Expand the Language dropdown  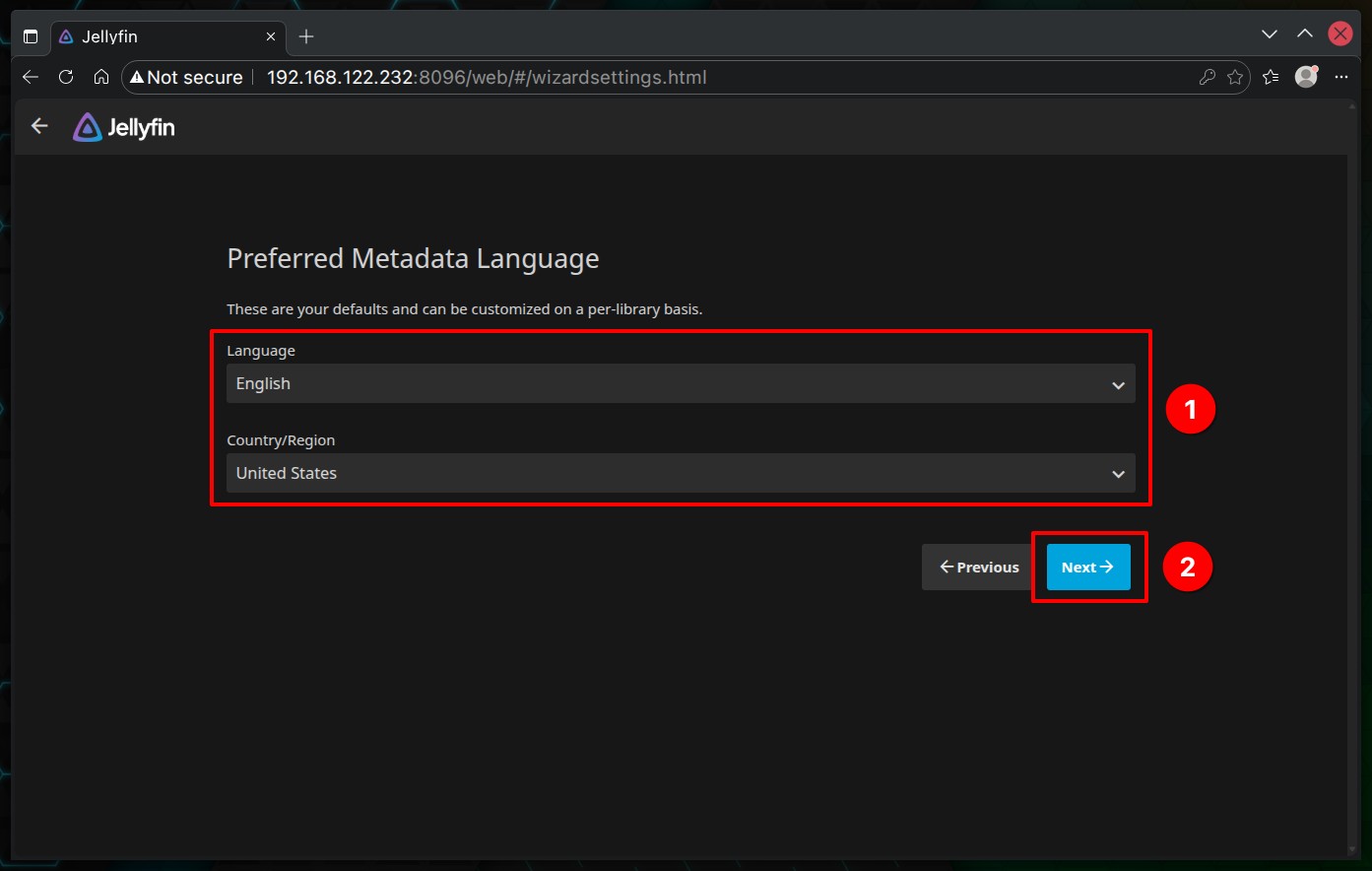680,384
